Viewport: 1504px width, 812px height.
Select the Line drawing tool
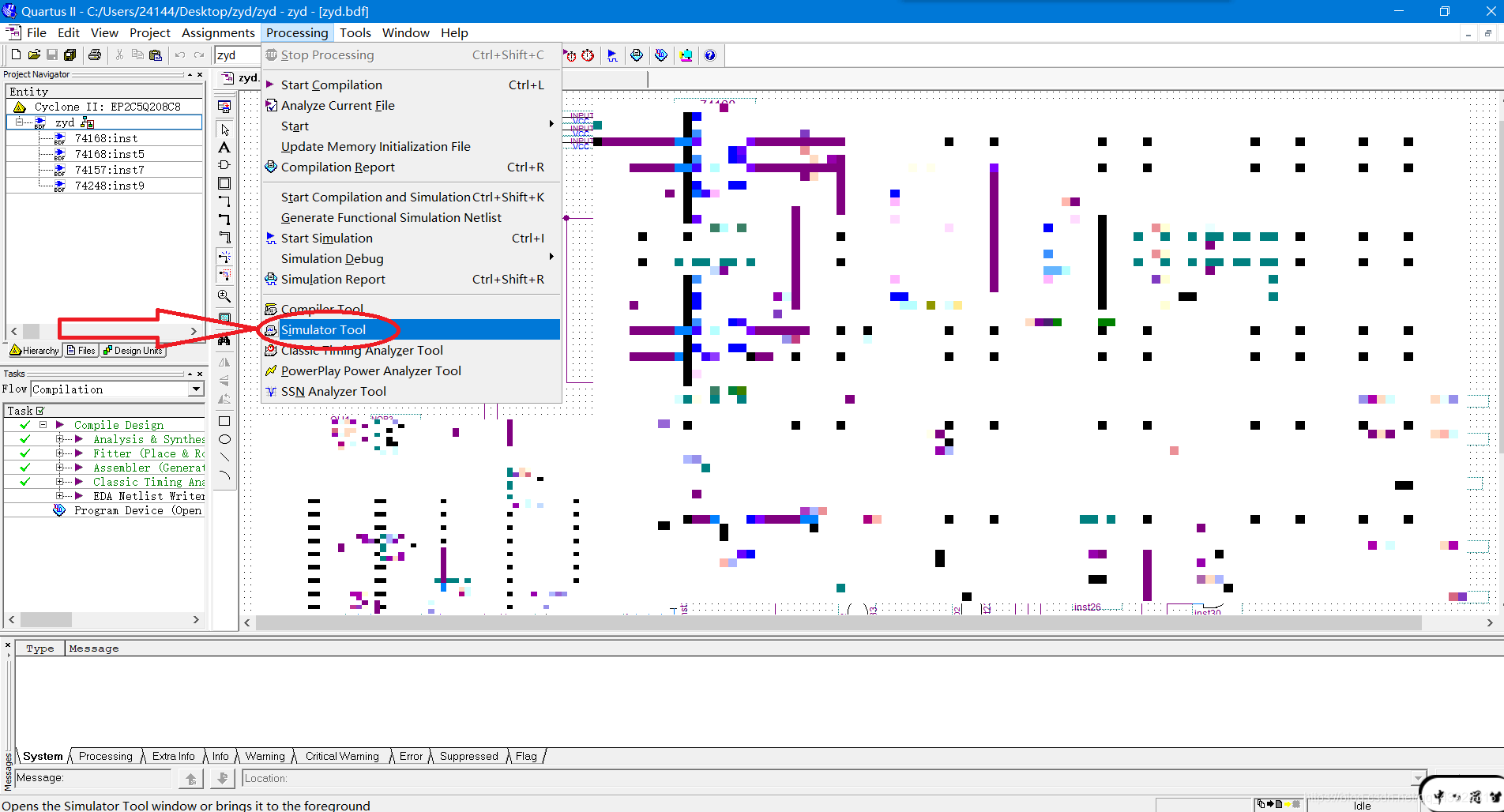click(225, 457)
